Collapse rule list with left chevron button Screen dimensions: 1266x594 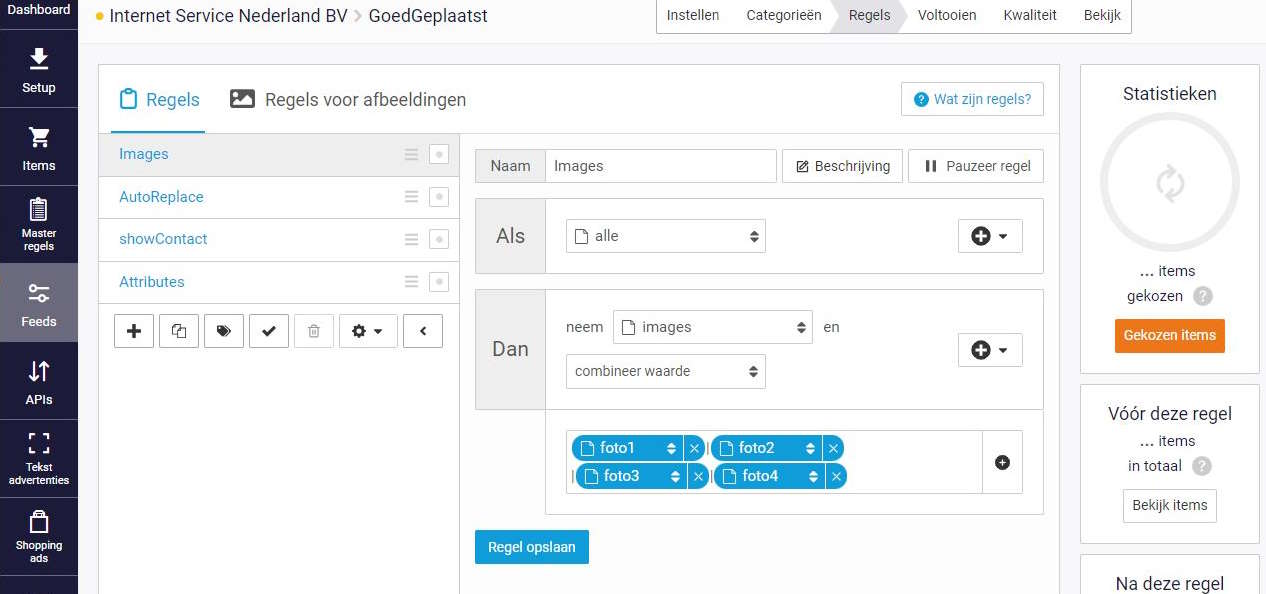pos(423,331)
